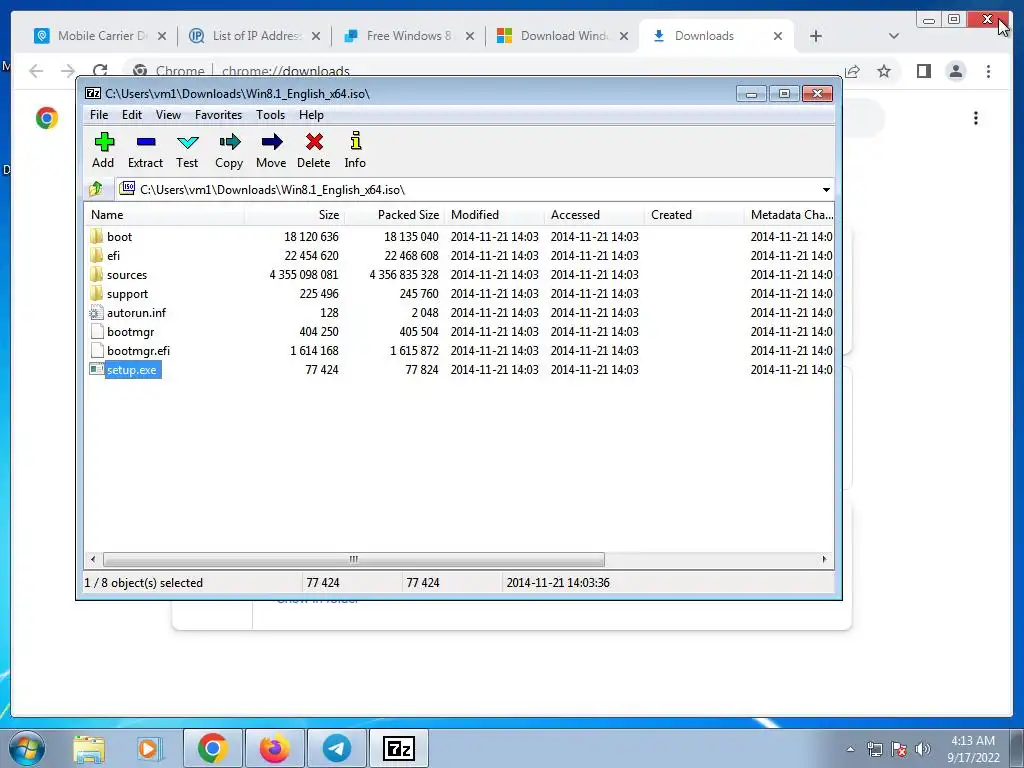Click the Action Center flag tray icon
Image resolution: width=1024 pixels, height=768 pixels.
point(899,749)
